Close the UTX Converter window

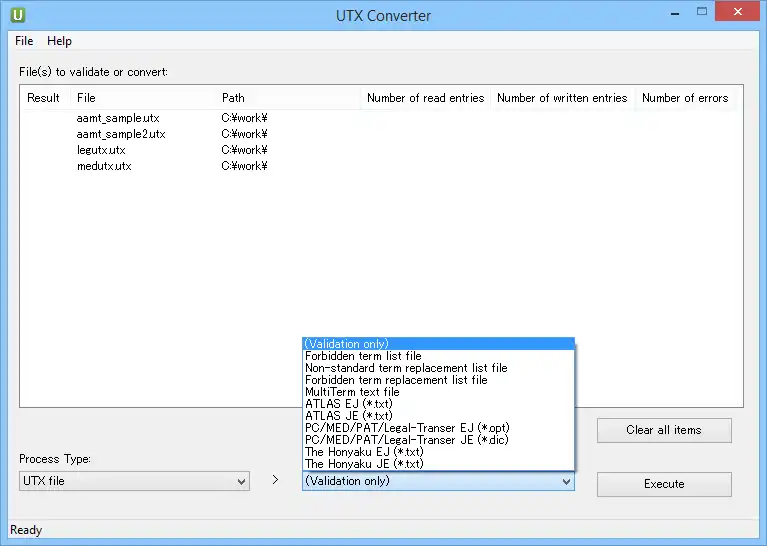(738, 12)
